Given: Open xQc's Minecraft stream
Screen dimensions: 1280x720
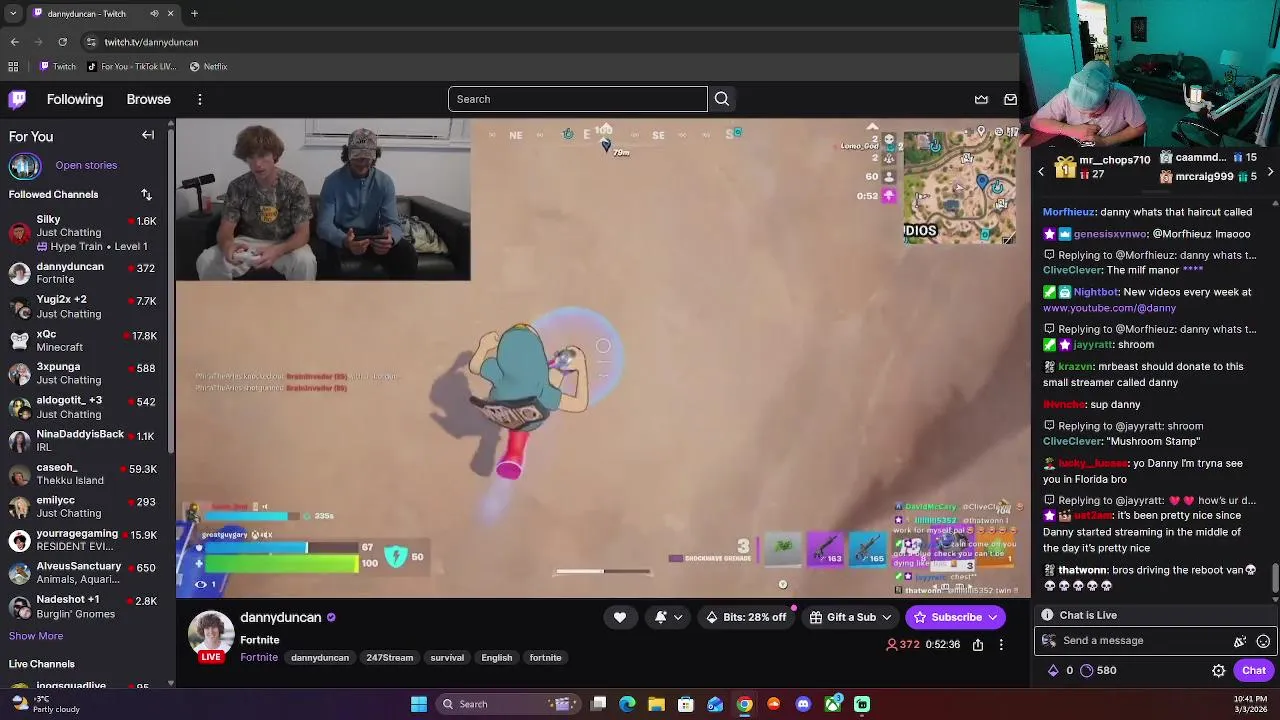Looking at the screenshot, I should coord(83,340).
